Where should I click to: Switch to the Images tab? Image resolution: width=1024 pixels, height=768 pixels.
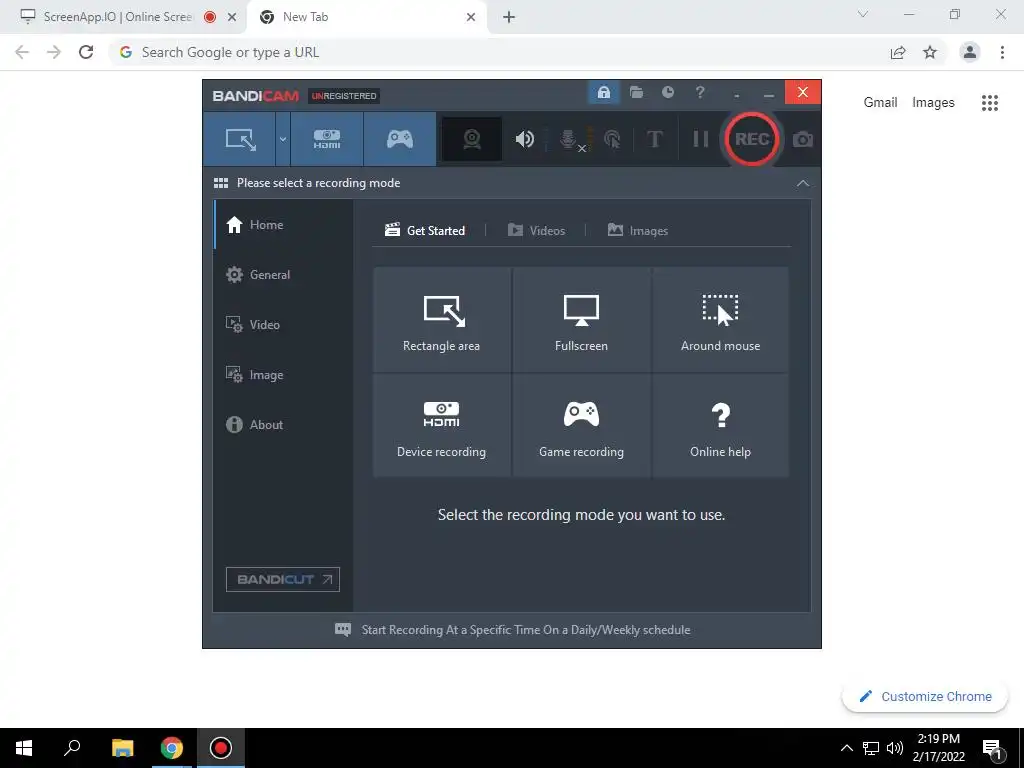[x=637, y=231]
